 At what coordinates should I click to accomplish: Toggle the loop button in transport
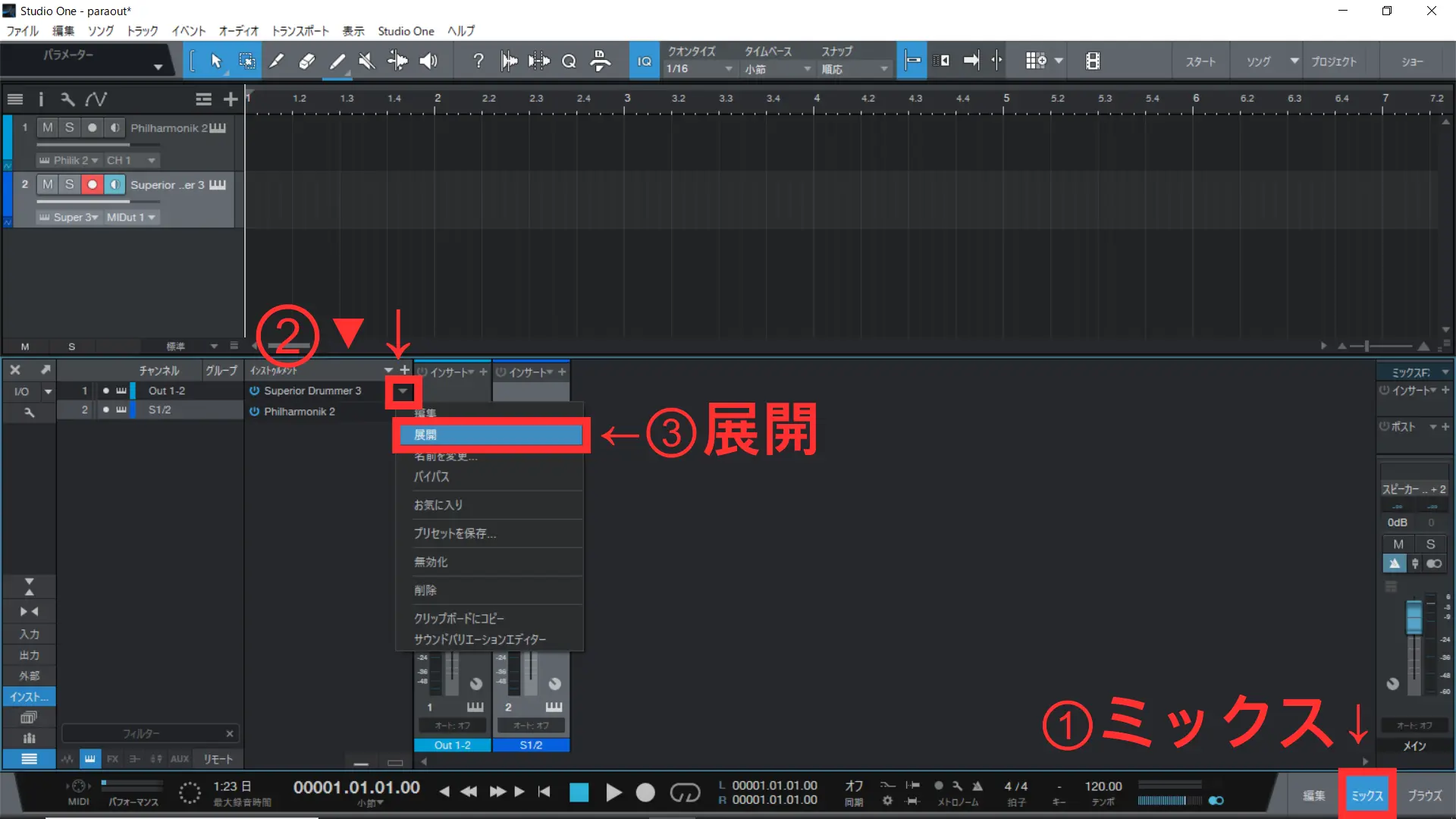pos(685,793)
